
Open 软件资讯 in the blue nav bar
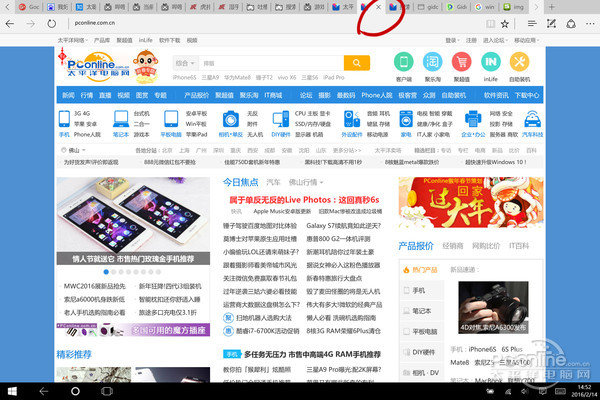496,95
